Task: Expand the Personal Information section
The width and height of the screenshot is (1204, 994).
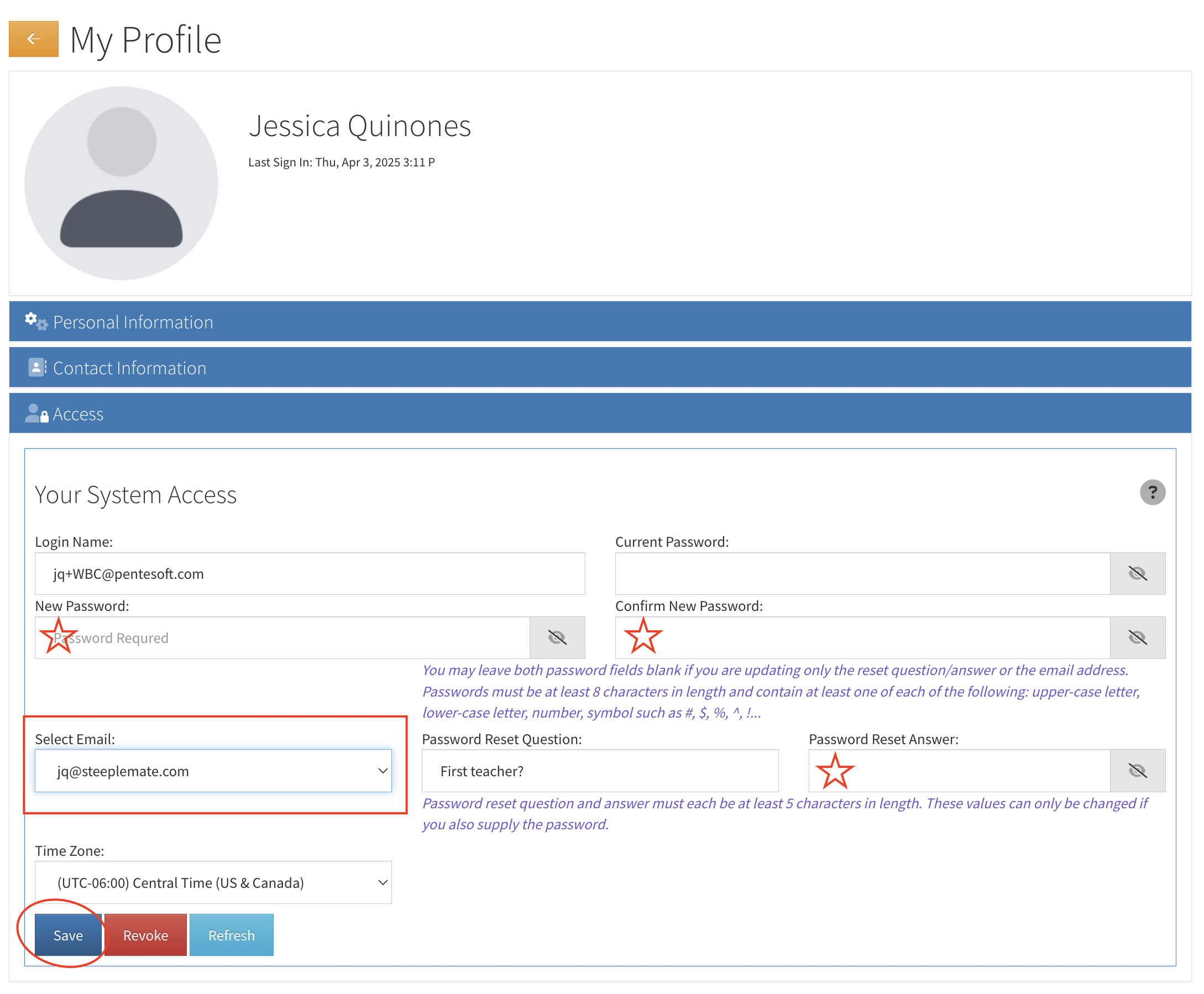Action: click(600, 322)
